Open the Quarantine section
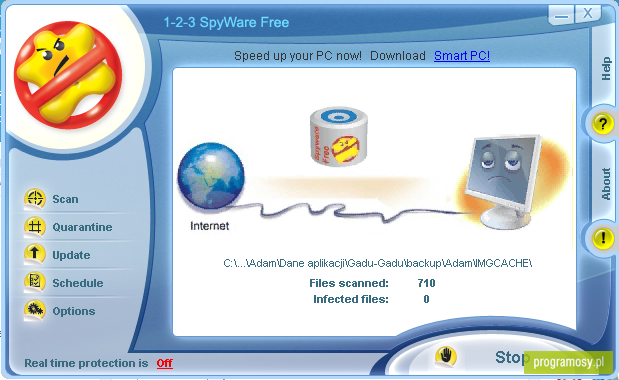The width and height of the screenshot is (619, 380). tap(82, 227)
